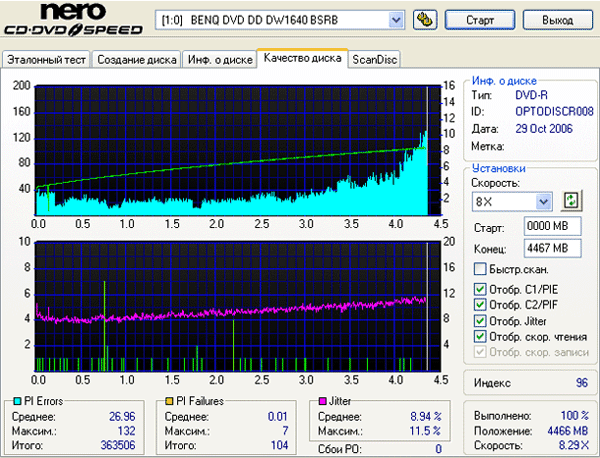
Task: Enable the Быстр.скан. quick scan checkbox
Action: coord(481,269)
